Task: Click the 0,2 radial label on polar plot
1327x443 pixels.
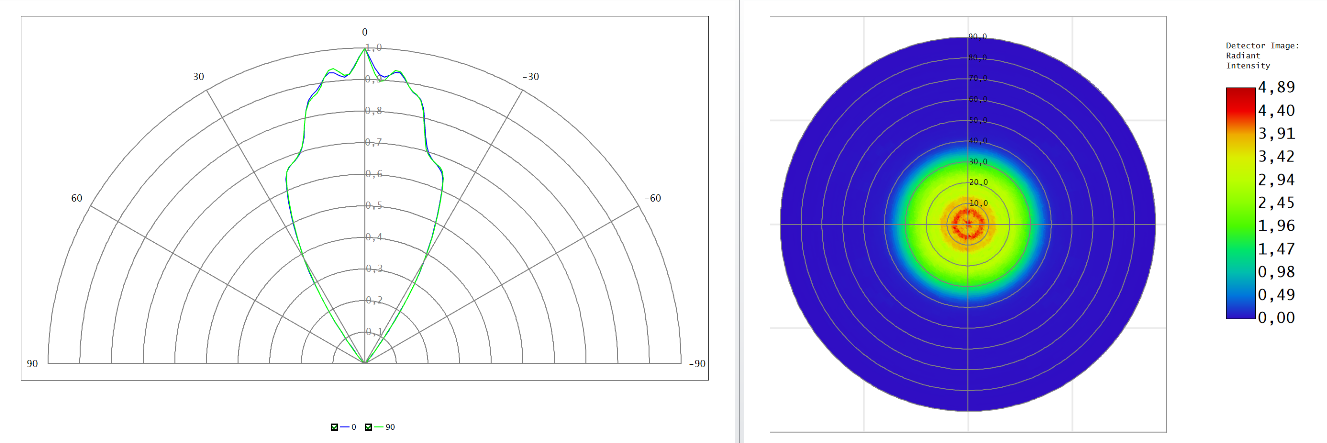Action: tap(373, 300)
